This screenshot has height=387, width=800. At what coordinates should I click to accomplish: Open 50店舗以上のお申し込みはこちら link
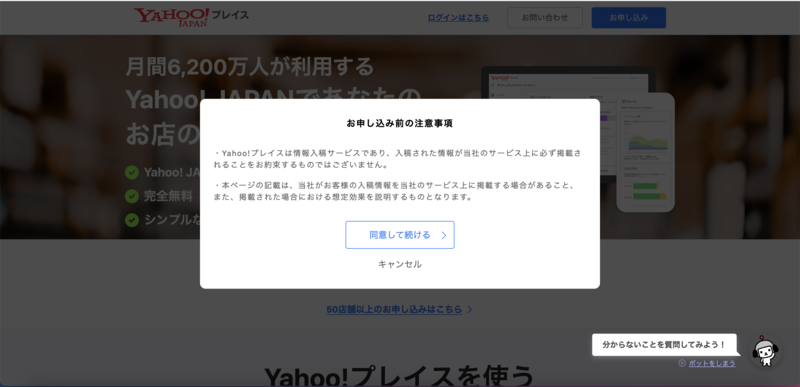coord(394,309)
